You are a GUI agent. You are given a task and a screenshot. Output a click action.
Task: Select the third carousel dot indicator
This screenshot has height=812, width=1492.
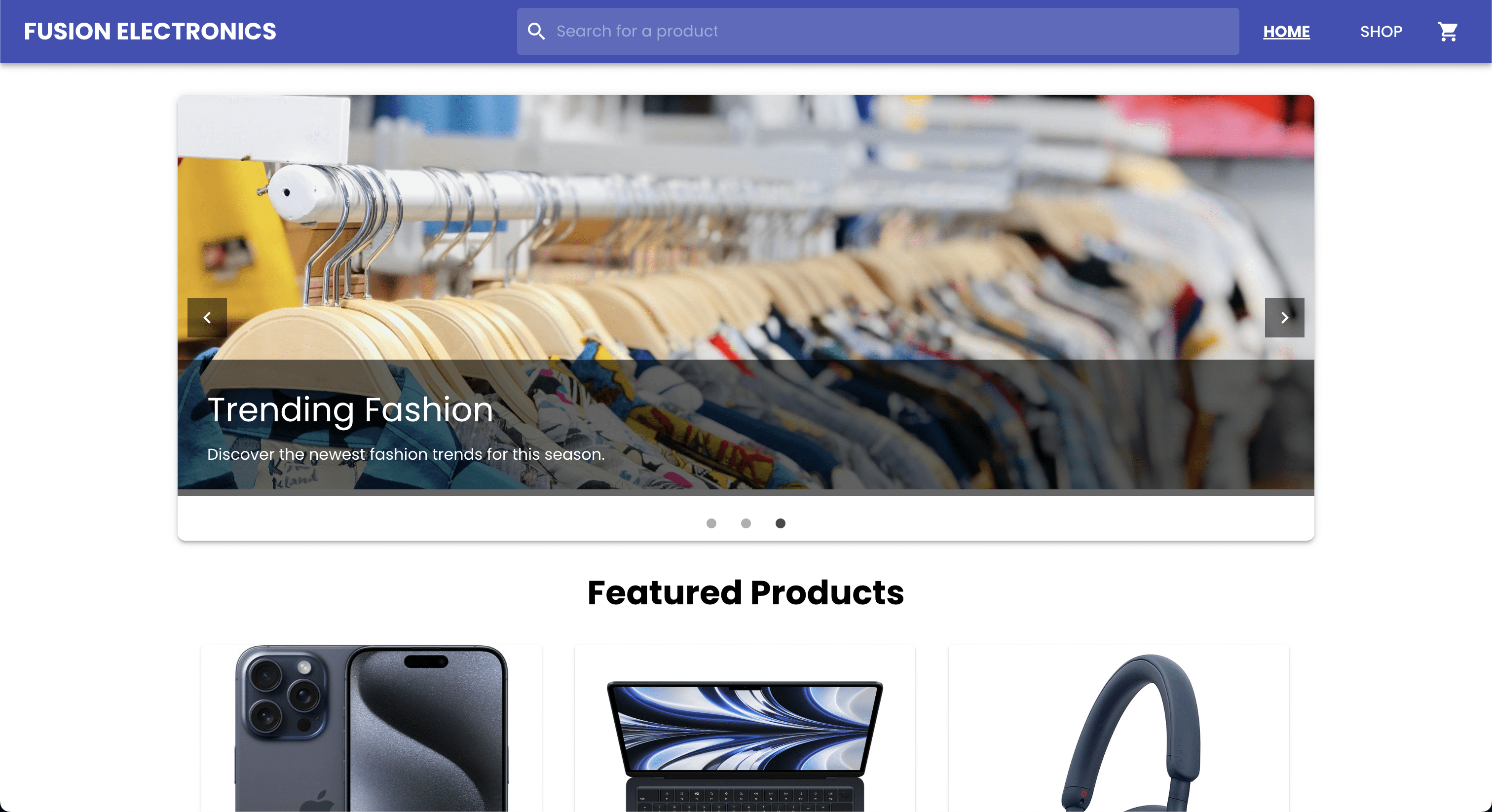(780, 523)
